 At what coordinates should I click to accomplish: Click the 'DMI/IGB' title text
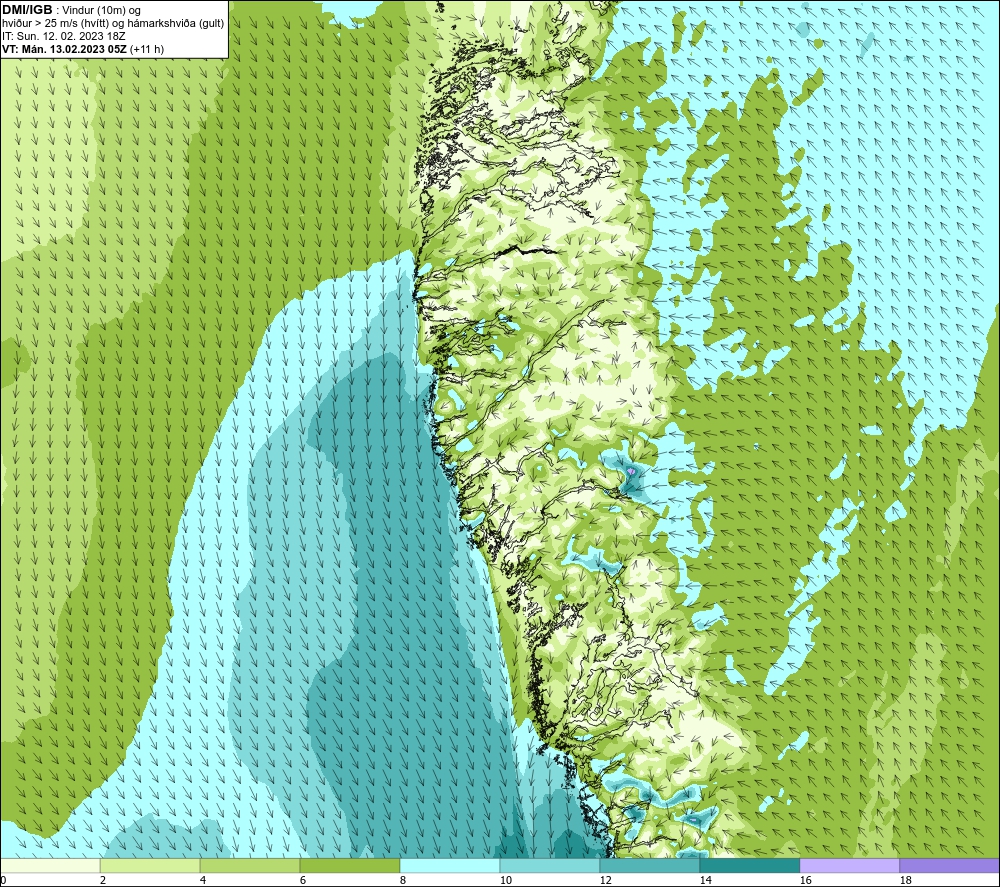tap(27, 10)
